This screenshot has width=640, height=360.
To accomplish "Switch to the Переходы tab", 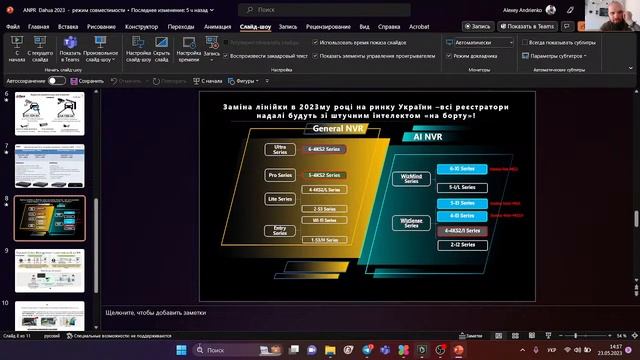I will pos(181,27).
